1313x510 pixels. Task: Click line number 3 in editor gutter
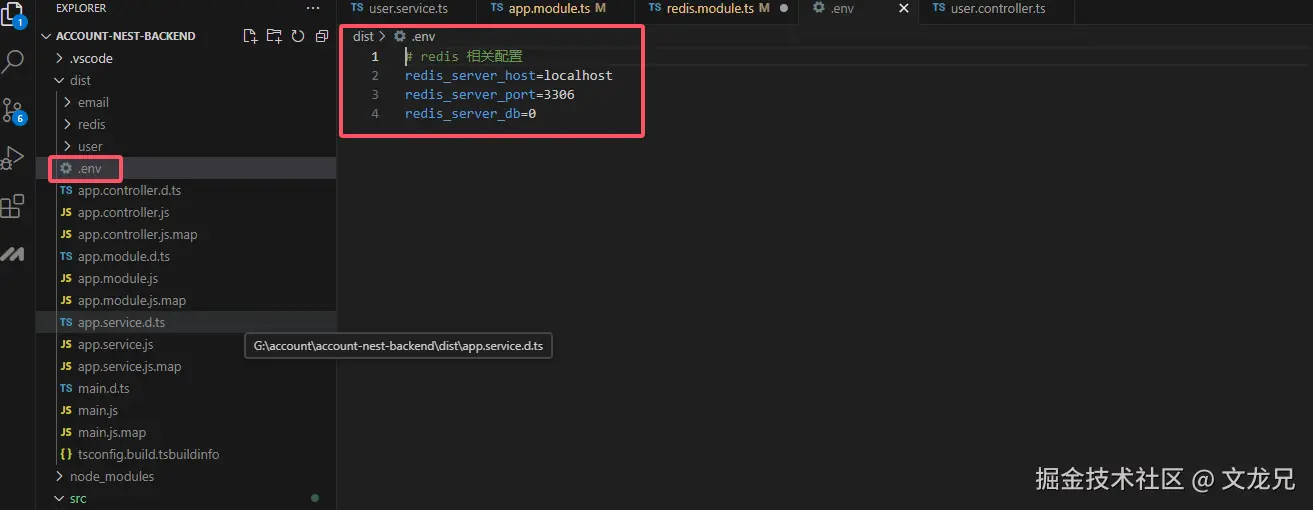[375, 94]
